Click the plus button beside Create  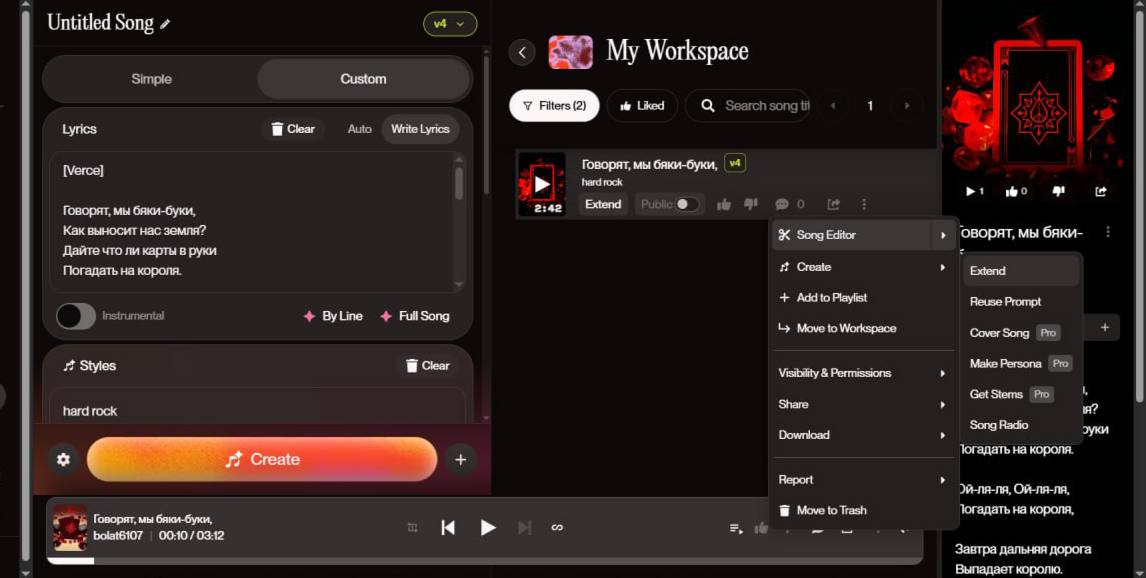click(460, 460)
